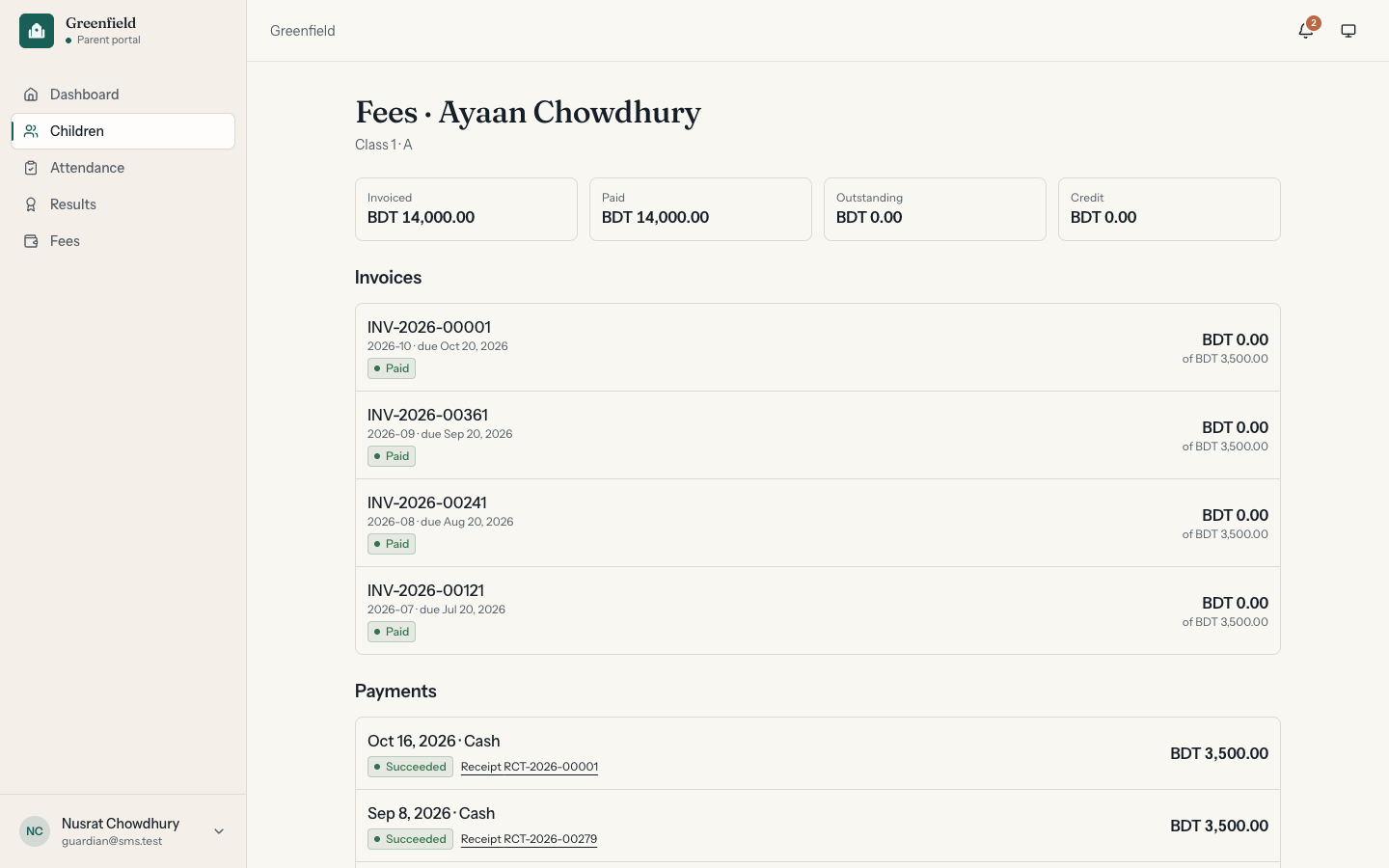The image size is (1389, 868).
Task: Select Children in sidebar
Action: (123, 131)
